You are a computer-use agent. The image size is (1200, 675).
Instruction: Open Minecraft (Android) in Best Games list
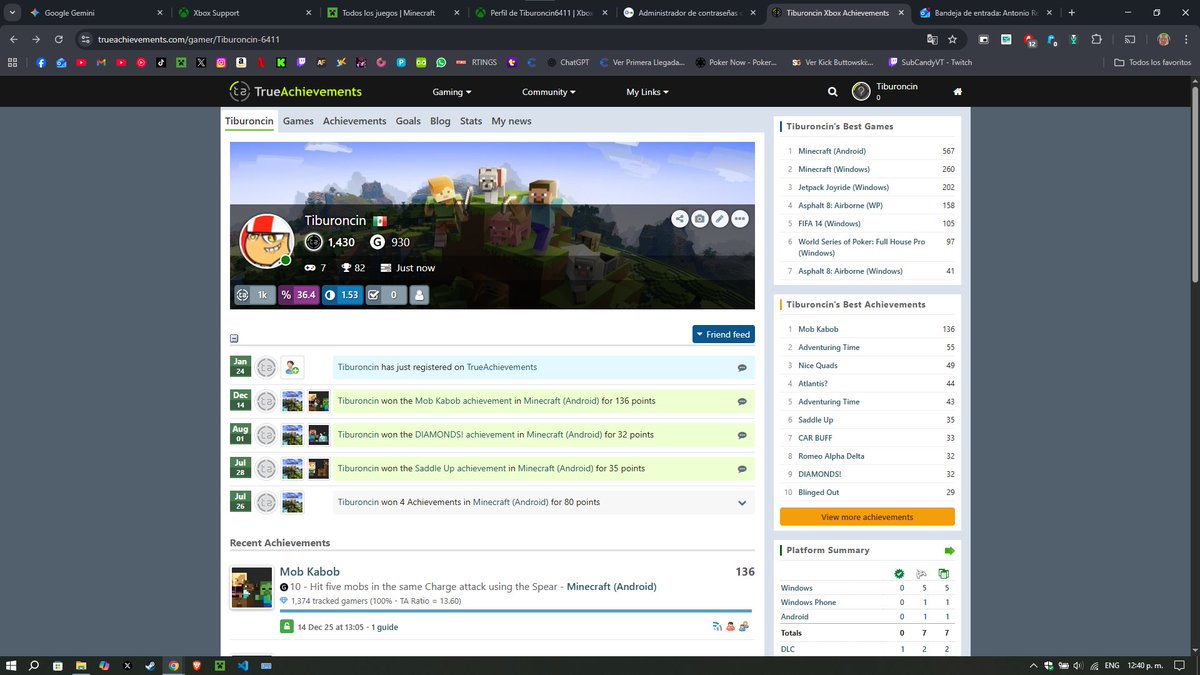(x=832, y=151)
